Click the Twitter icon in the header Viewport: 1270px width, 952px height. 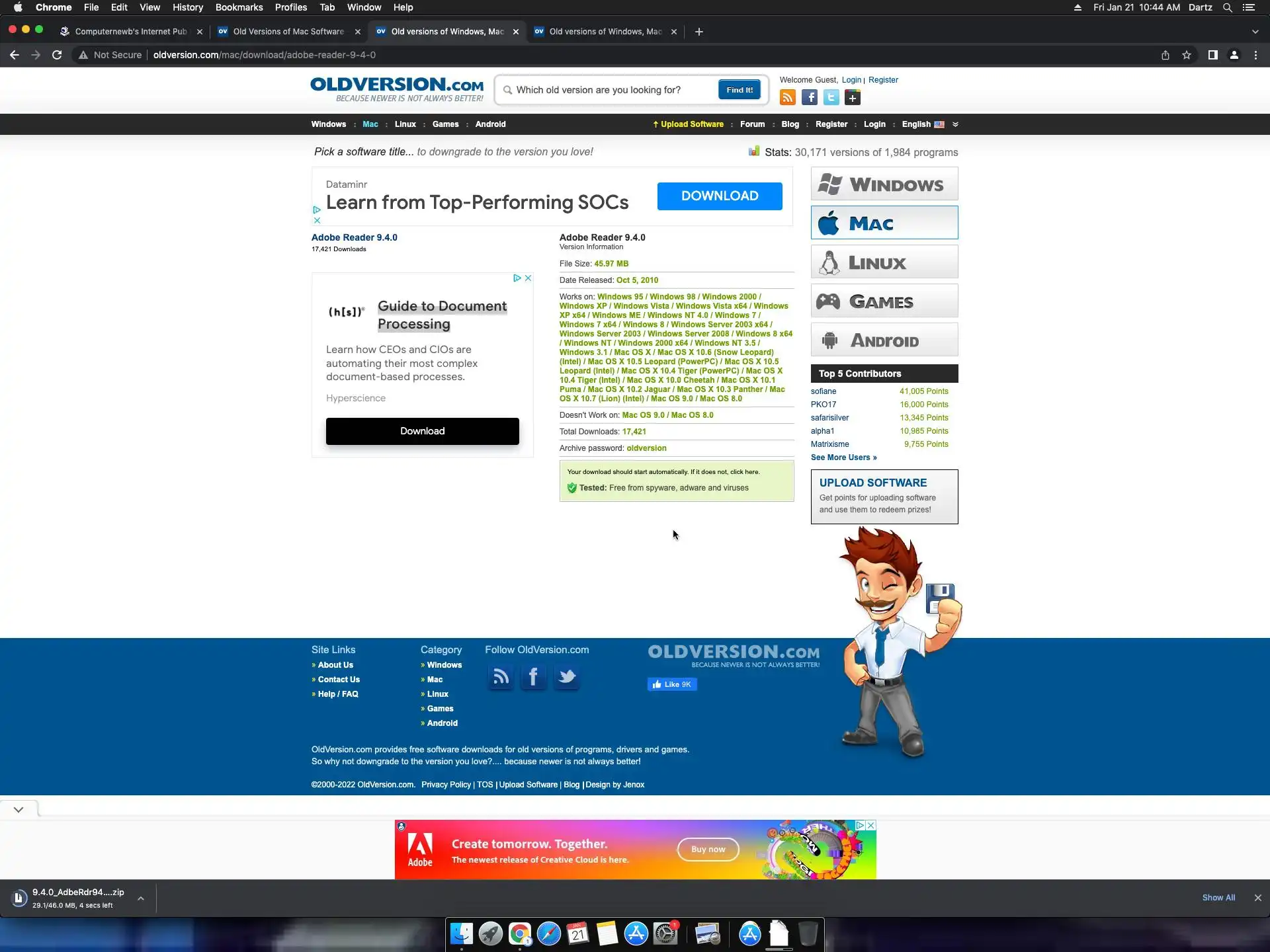tap(831, 98)
